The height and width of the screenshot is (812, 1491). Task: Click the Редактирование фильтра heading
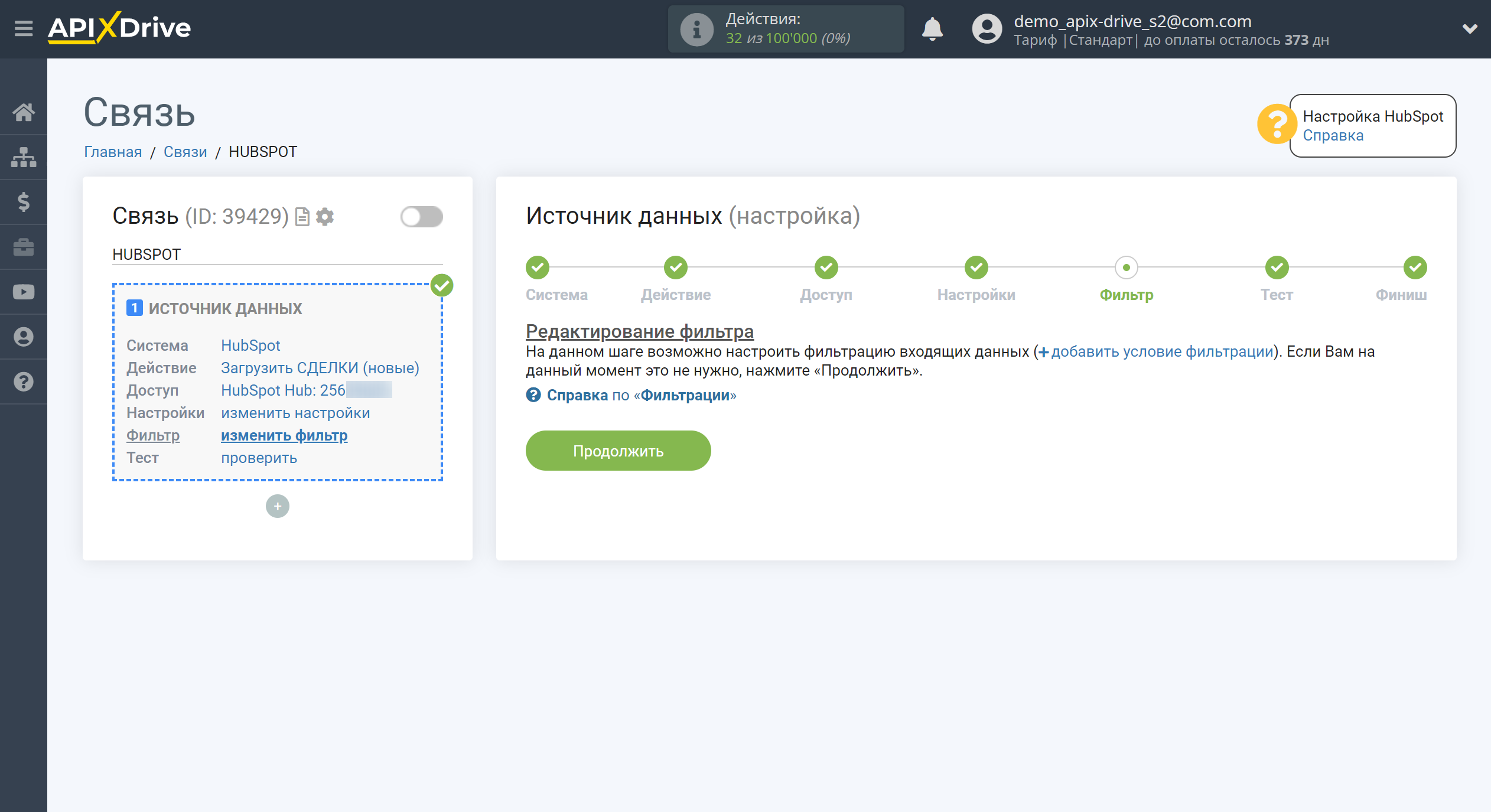coord(640,331)
